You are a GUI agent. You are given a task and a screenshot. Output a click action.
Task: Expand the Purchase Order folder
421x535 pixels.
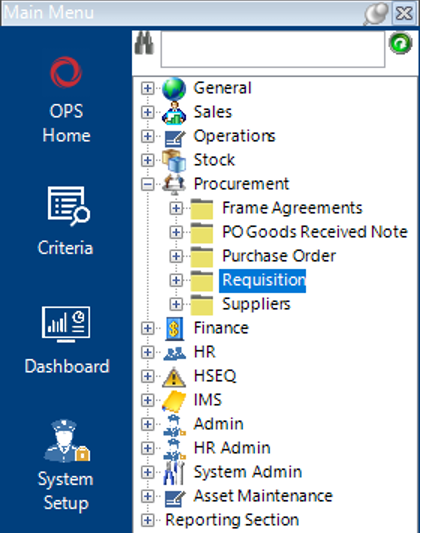(x=176, y=256)
